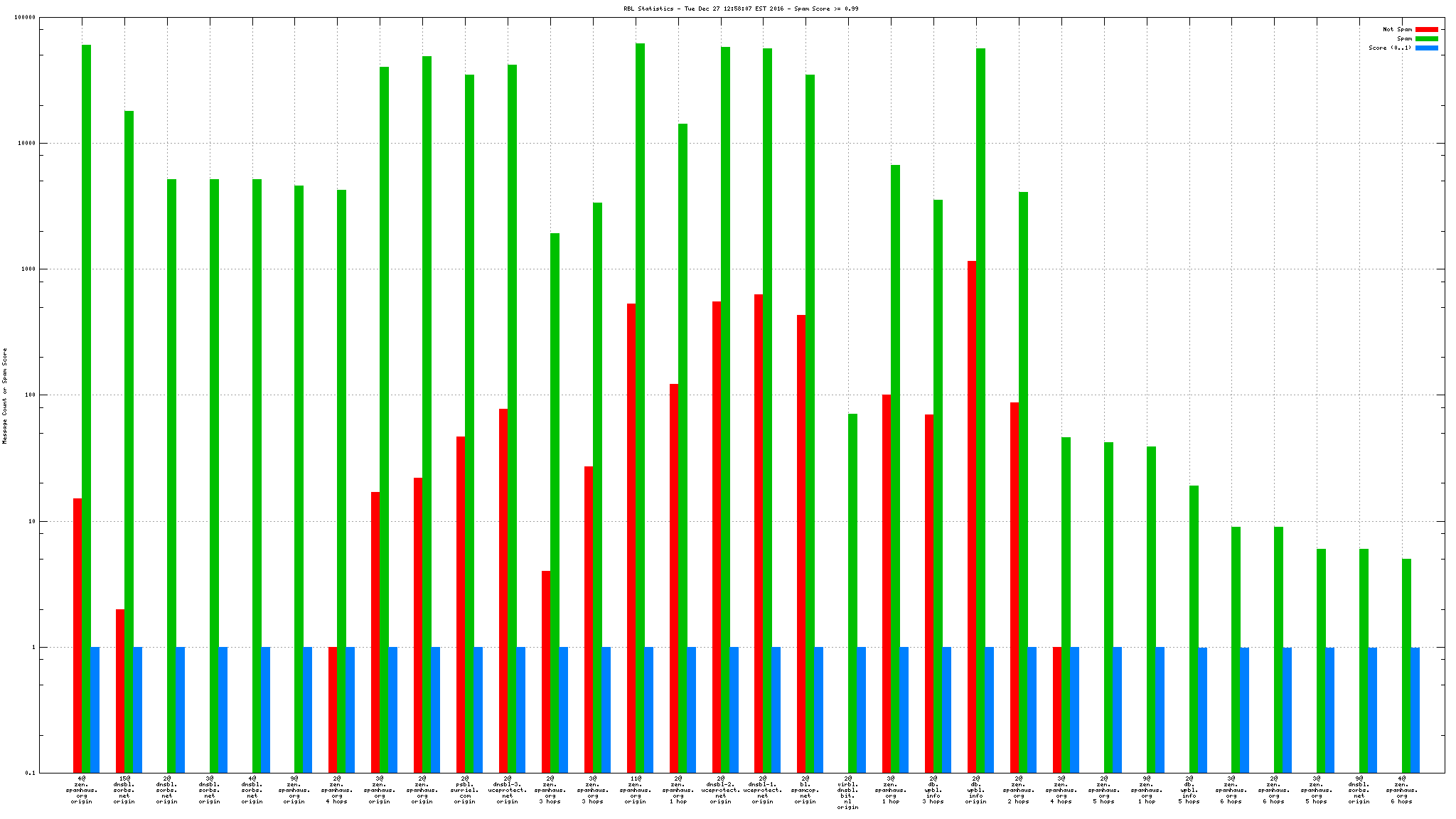Click the 1000 y-axis tick label
The width and height of the screenshot is (1456, 819).
click(x=28, y=269)
